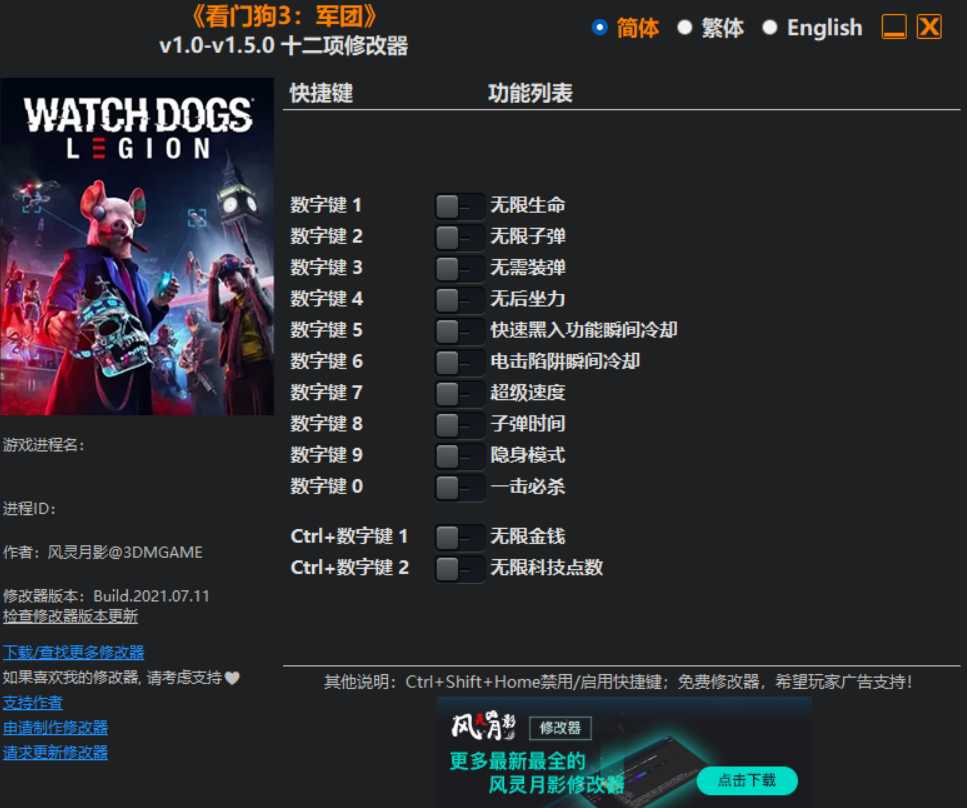
Task: Click the 数字键 5 hotkey label
Action: click(x=326, y=330)
